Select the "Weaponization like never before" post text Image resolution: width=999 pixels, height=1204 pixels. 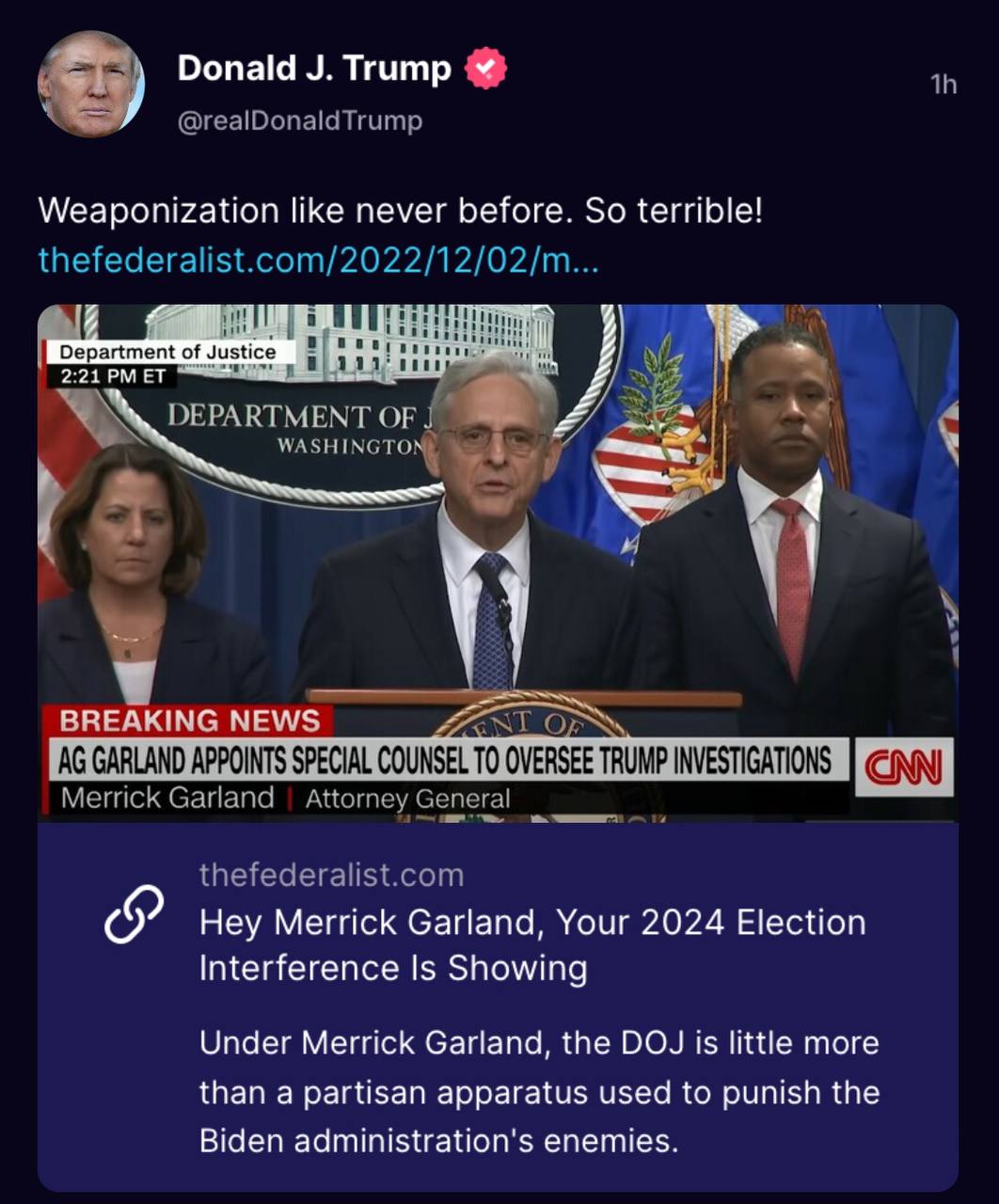(x=400, y=210)
